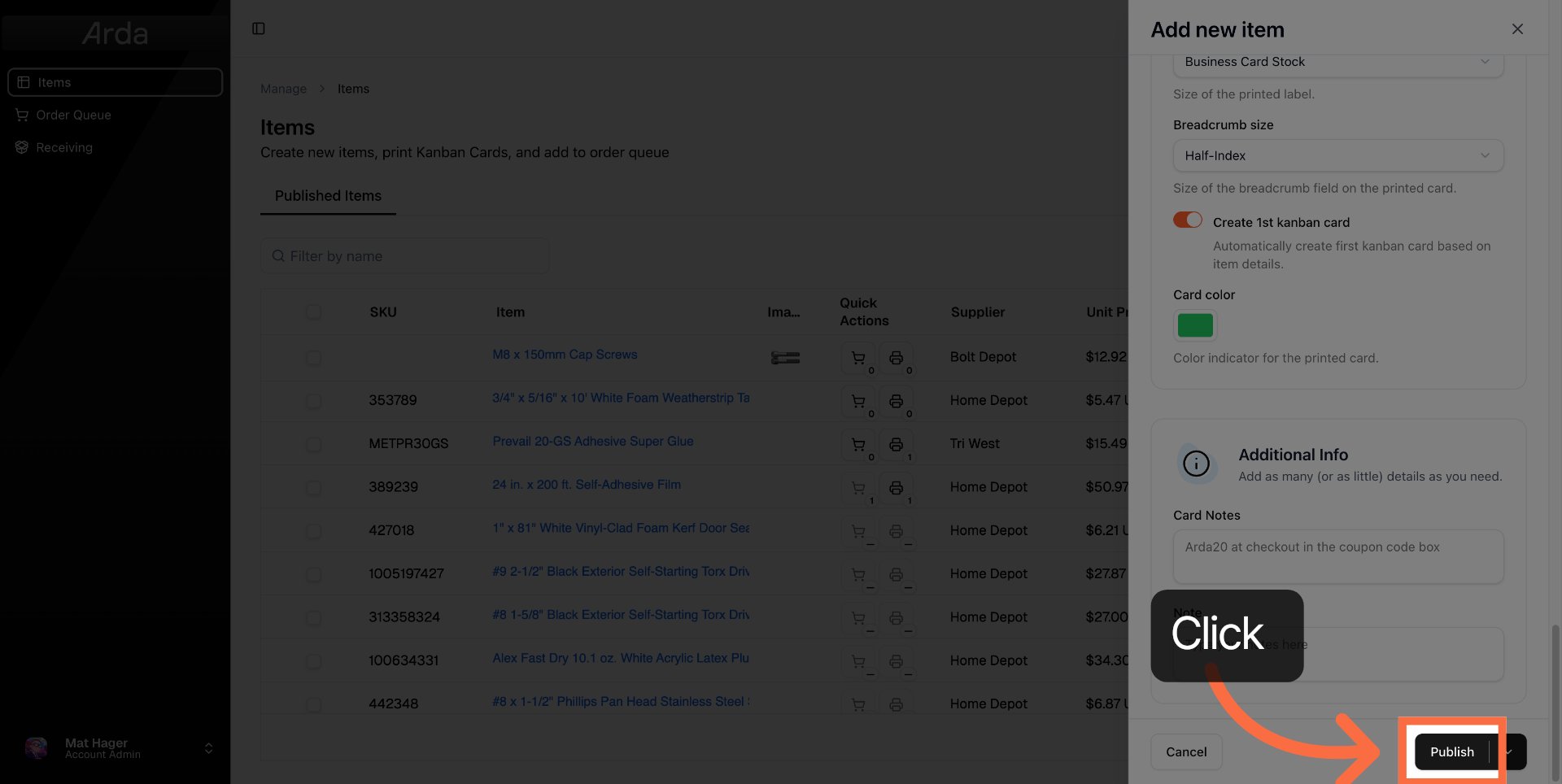Select checkbox for SKU 1005197427 row
The width and height of the screenshot is (1562, 784).
(x=313, y=575)
